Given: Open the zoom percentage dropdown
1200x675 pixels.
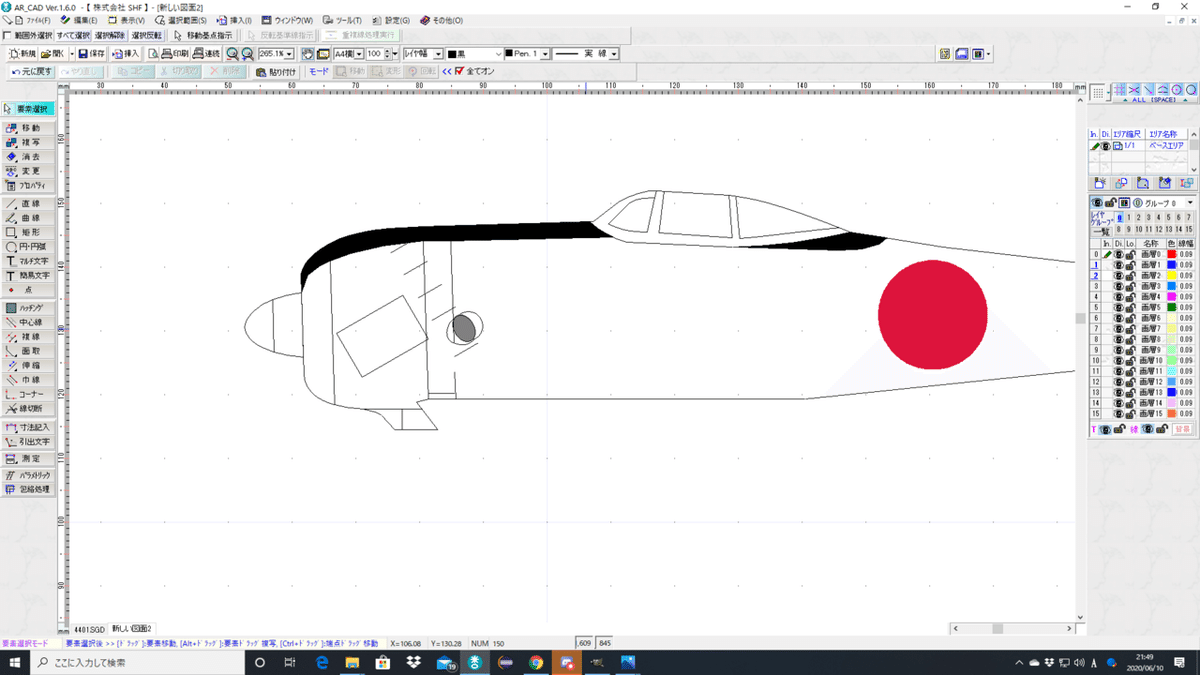Looking at the screenshot, I should [x=290, y=53].
